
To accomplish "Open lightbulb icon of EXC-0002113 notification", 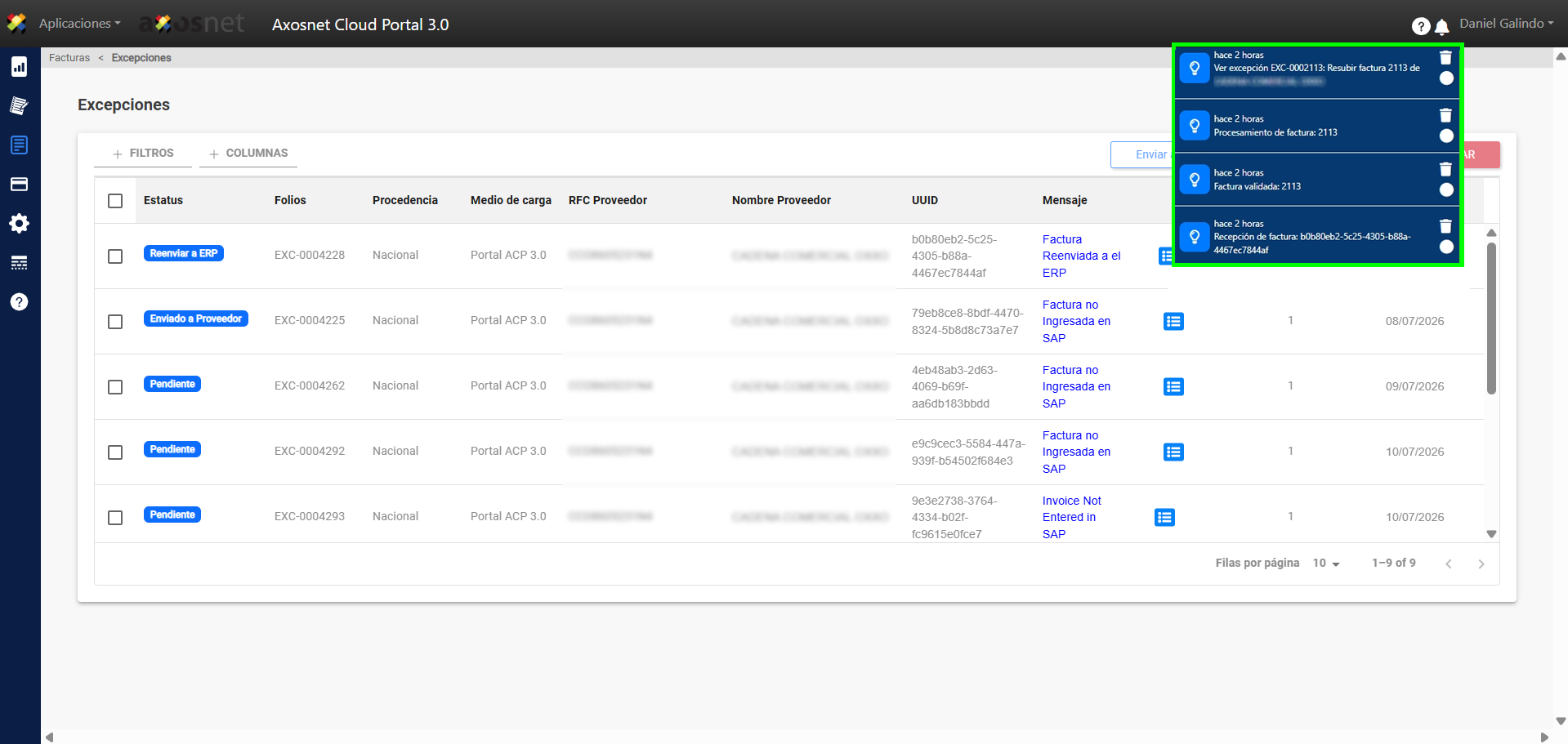I will tap(1195, 69).
